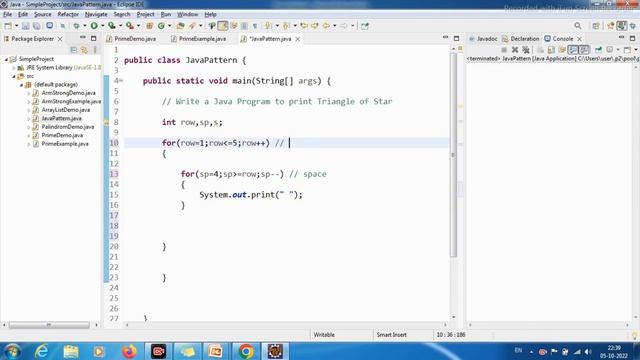Open the Navigate menu
Screen dimensions: 640x360
pos(96,14)
